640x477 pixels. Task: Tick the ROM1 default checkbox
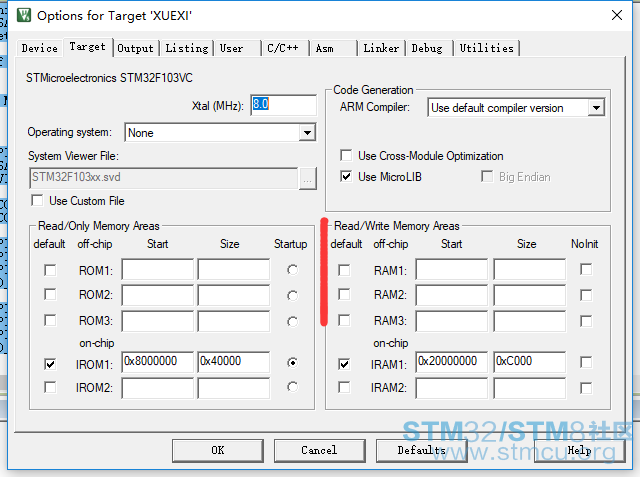(x=50, y=270)
